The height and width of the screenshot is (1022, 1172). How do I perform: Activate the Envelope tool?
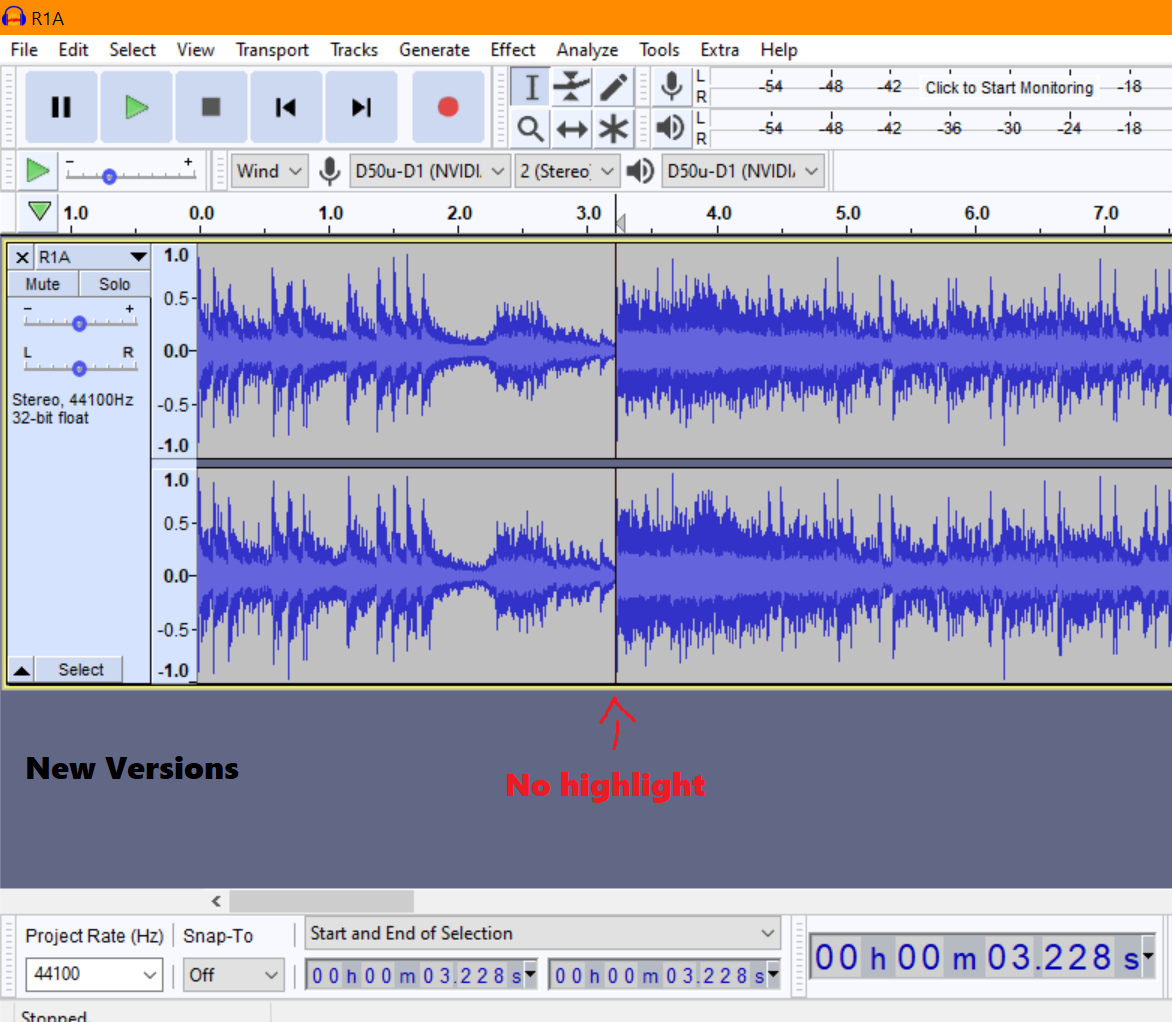point(571,87)
